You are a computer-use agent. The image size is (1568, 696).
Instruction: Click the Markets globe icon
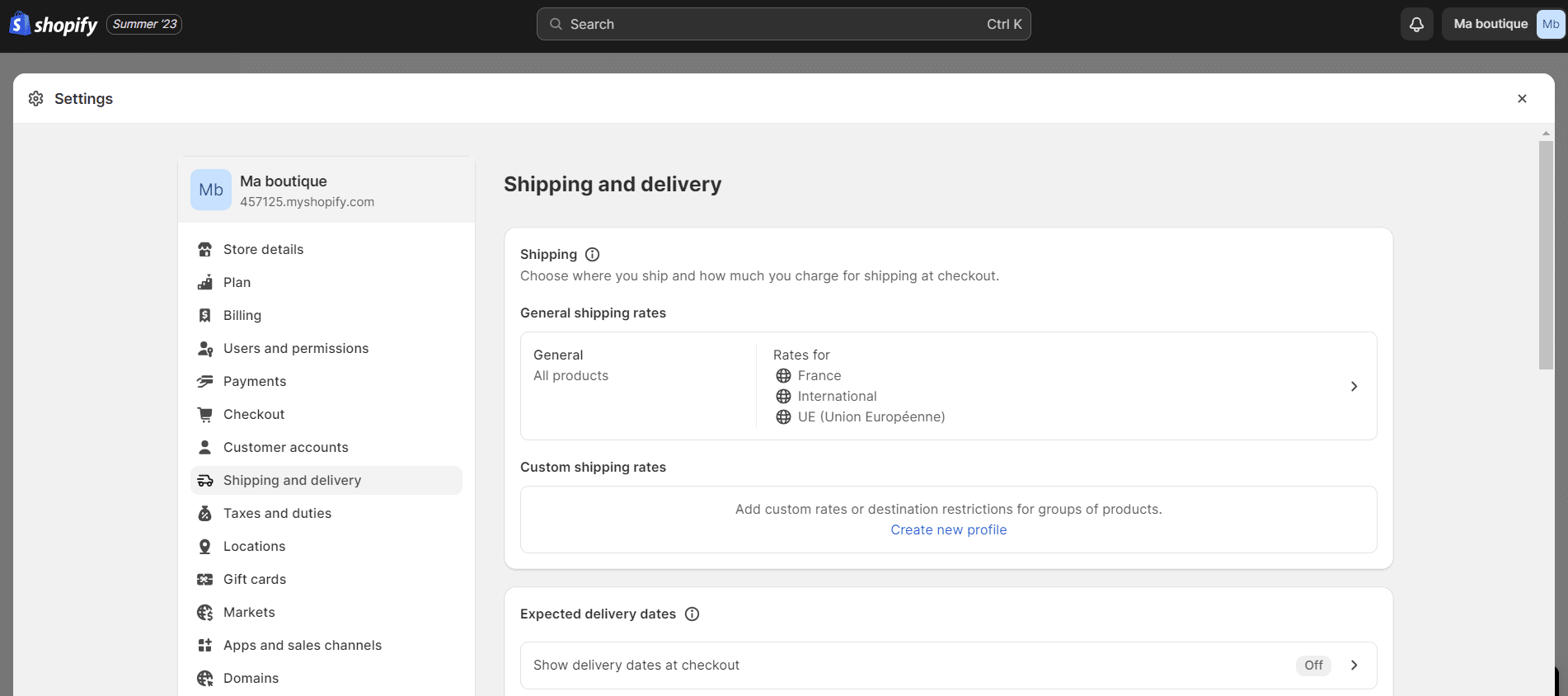tap(205, 612)
